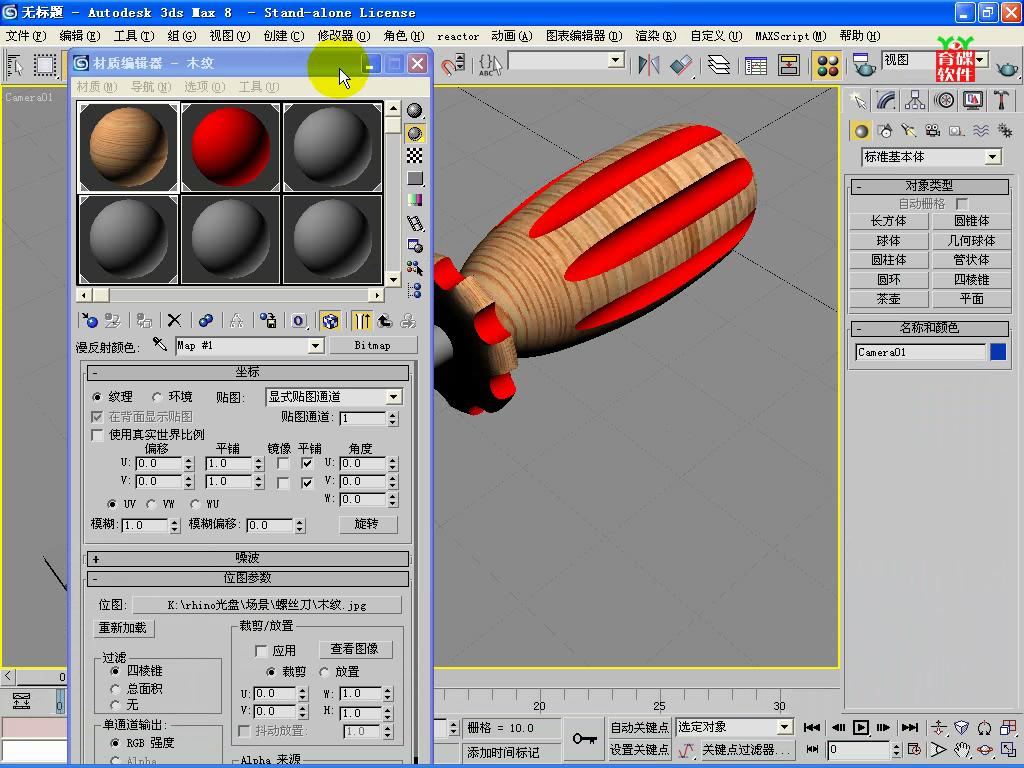Click the Sample Type sphere icon
This screenshot has width=1024, height=768.
pyautogui.click(x=414, y=110)
